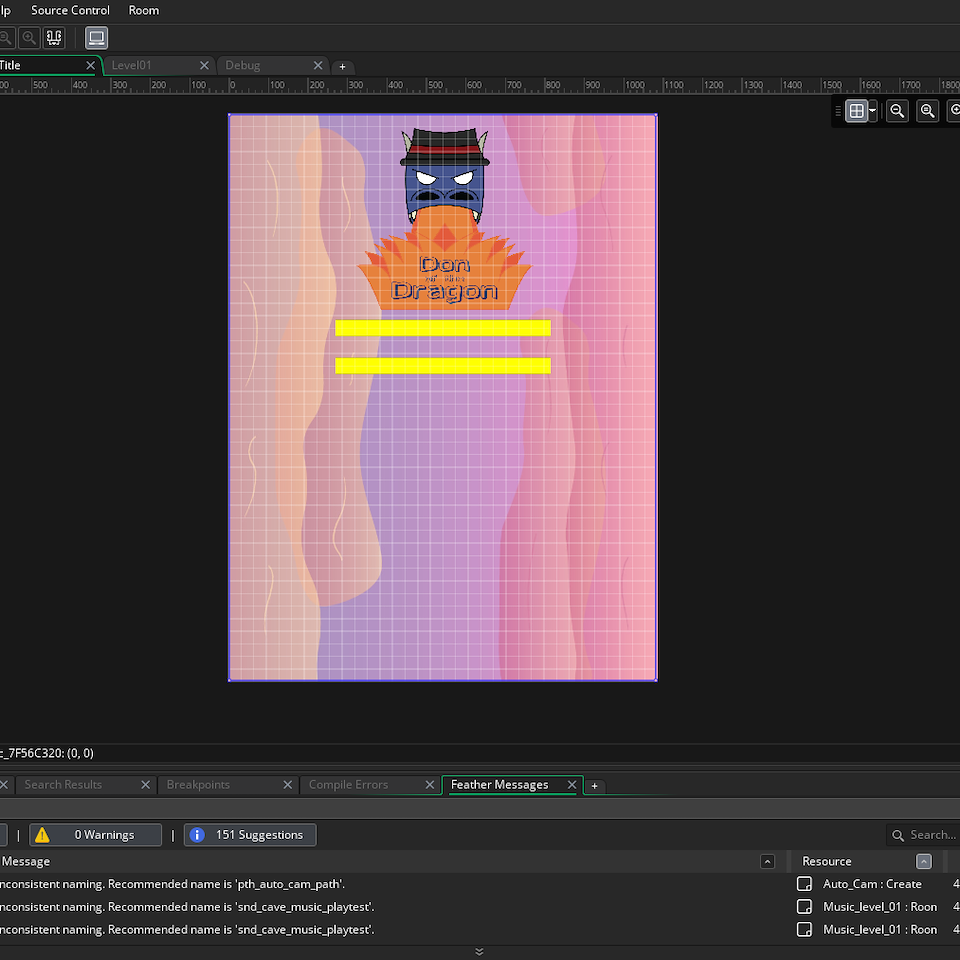
Task: Add a new workspace tab with plus
Action: tap(342, 66)
